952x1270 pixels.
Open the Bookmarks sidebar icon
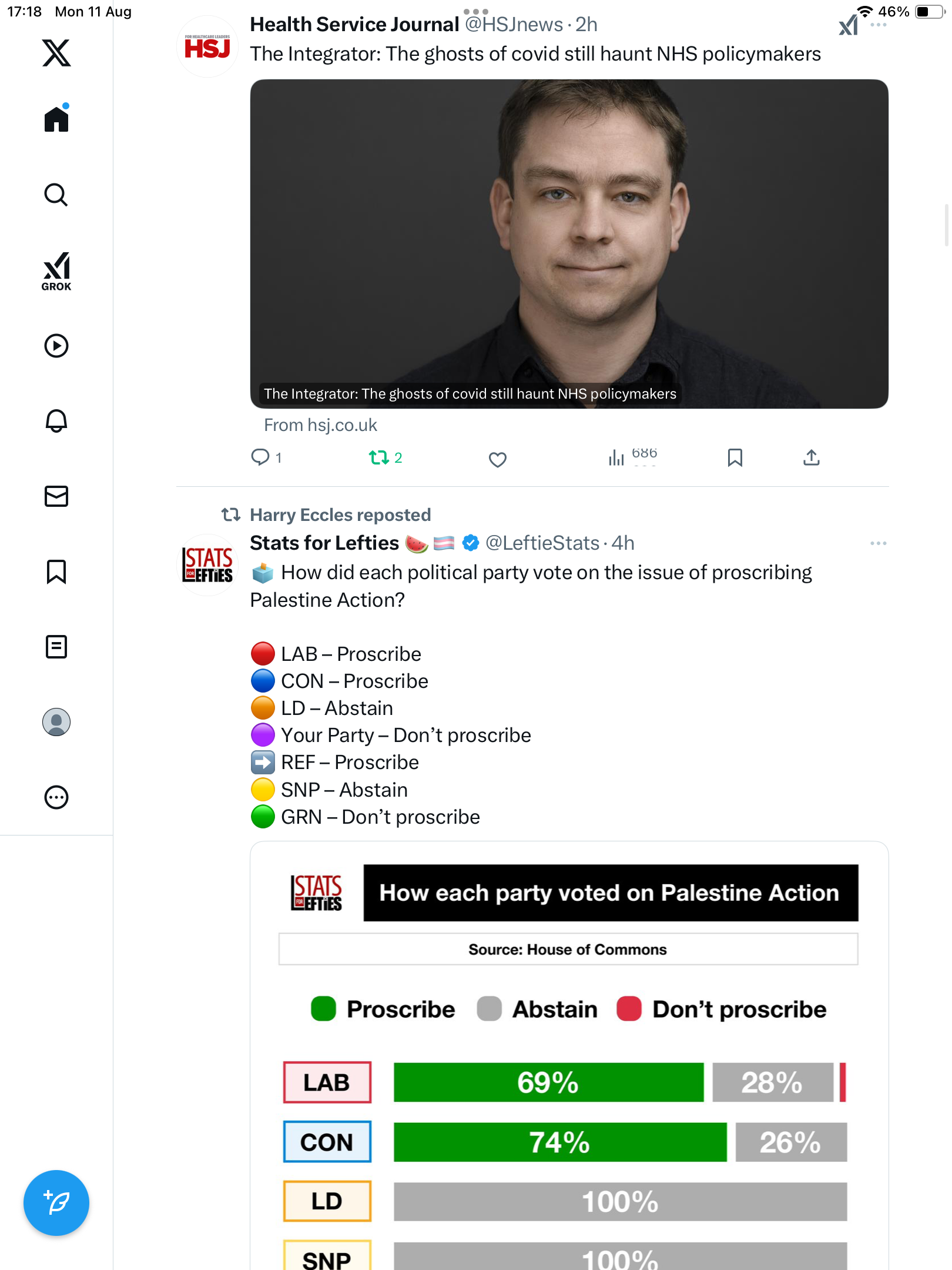[x=56, y=571]
